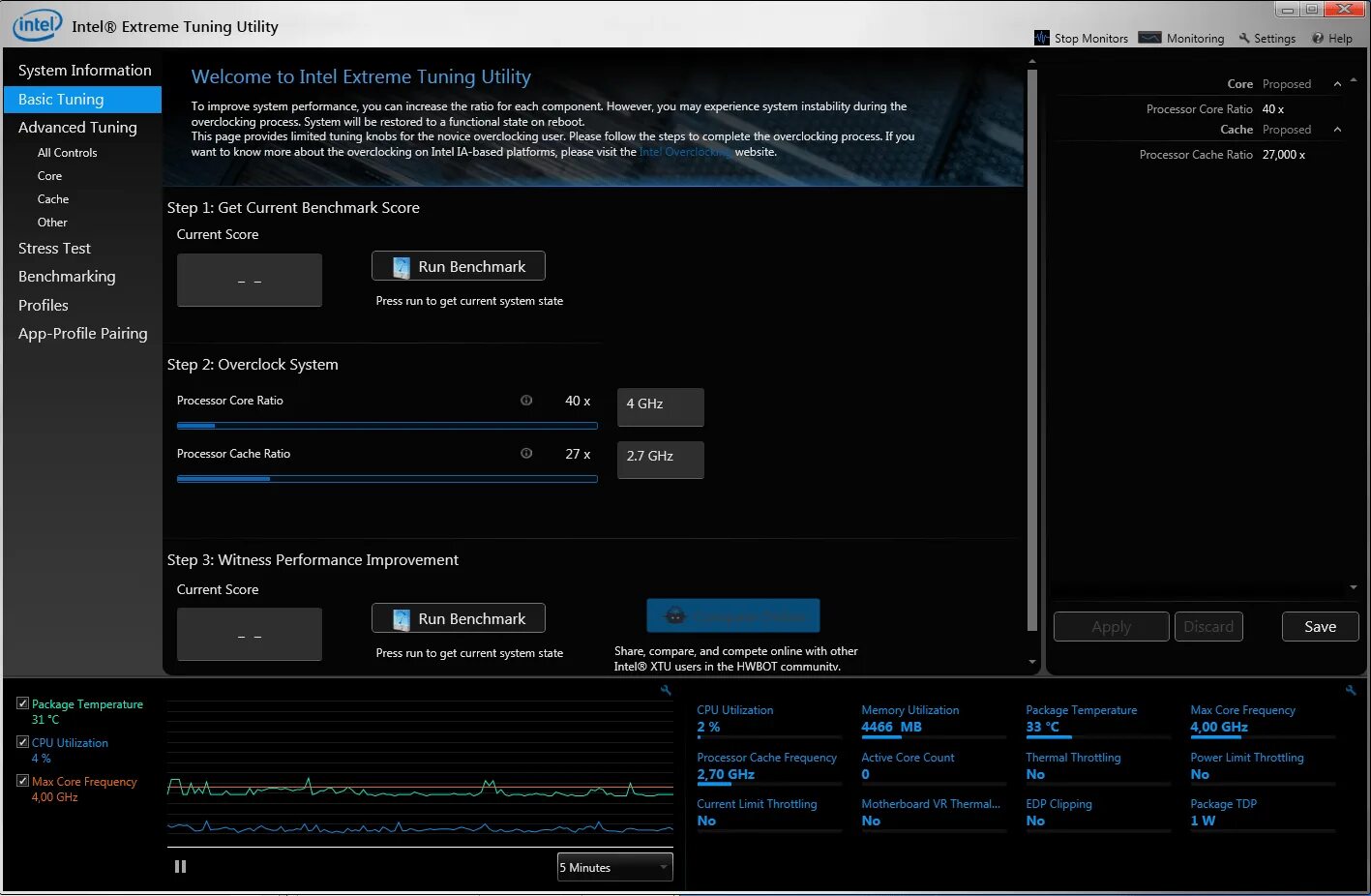Click the Thermal Throttling tile
The image size is (1371, 896).
pyautogui.click(x=1097, y=766)
